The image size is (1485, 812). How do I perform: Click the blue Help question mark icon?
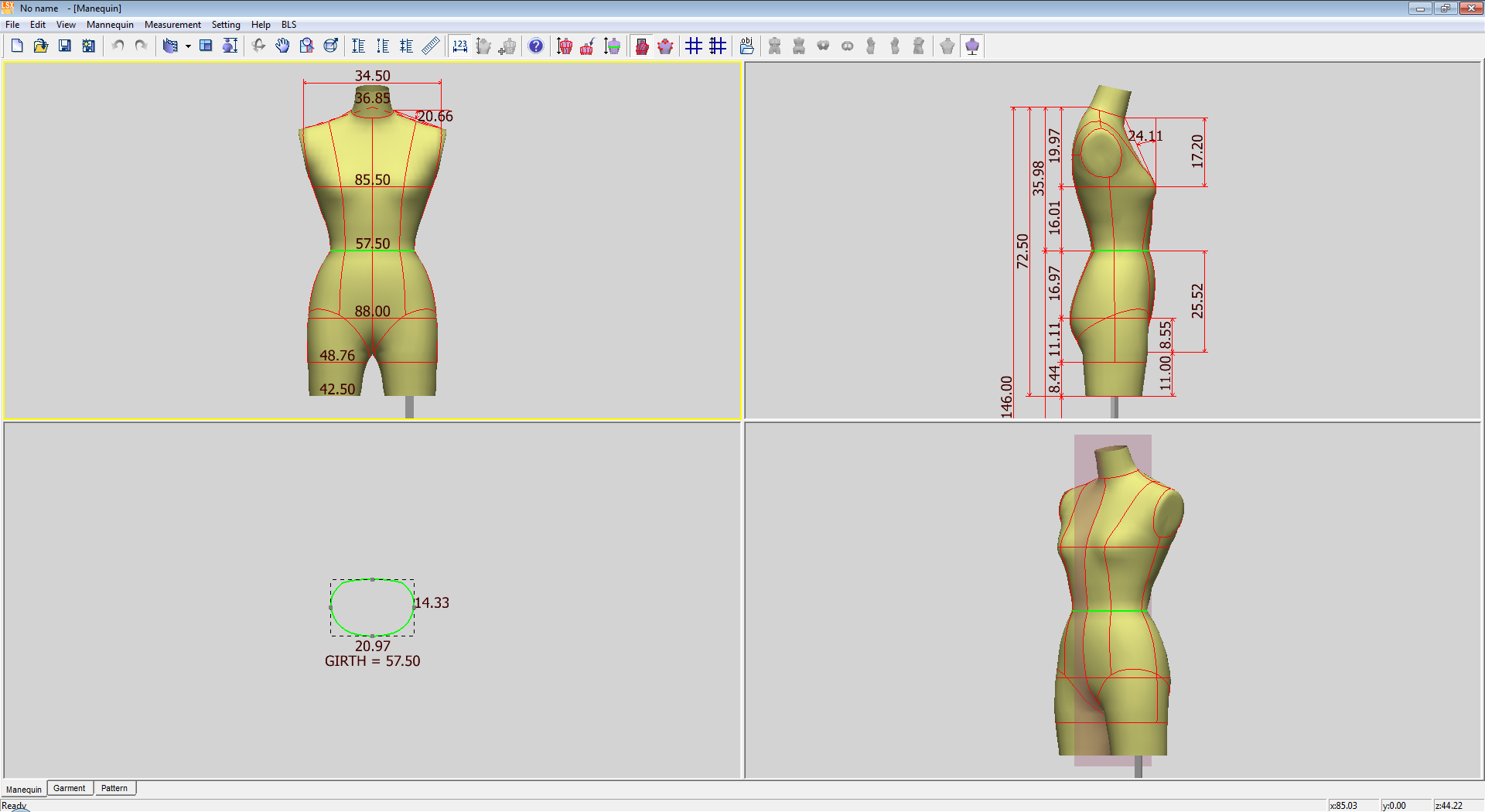(x=535, y=46)
